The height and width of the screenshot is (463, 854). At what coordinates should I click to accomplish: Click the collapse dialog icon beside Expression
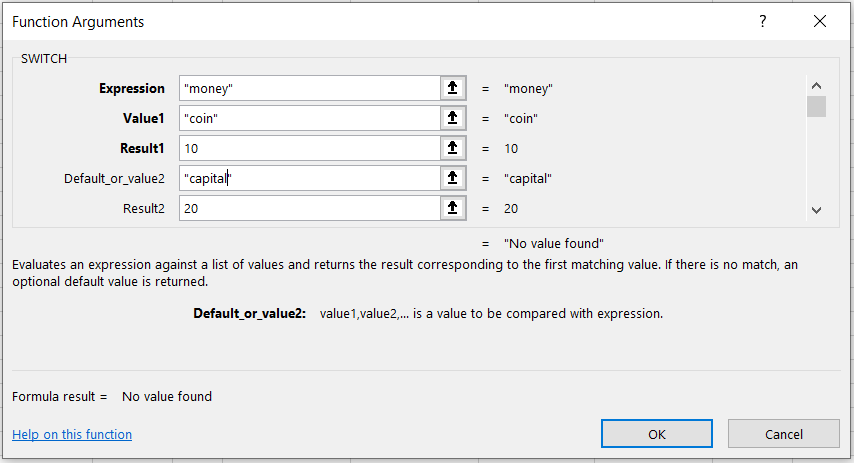(x=453, y=88)
